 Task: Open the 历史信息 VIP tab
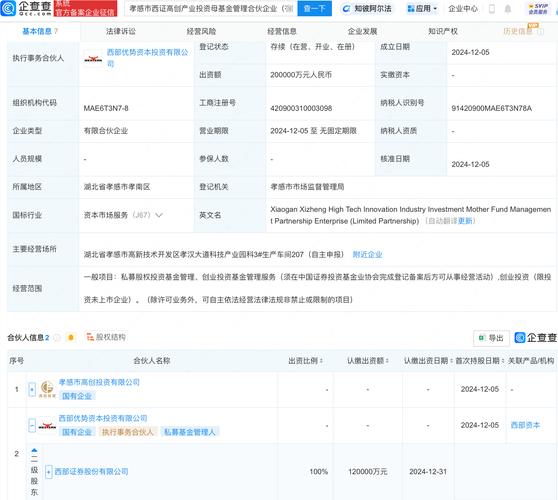(x=523, y=31)
